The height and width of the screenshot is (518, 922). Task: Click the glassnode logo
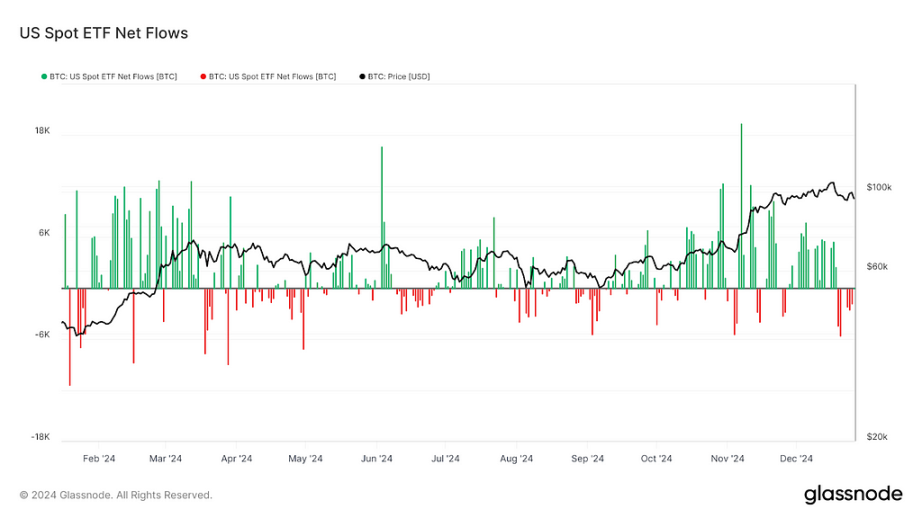pyautogui.click(x=853, y=494)
